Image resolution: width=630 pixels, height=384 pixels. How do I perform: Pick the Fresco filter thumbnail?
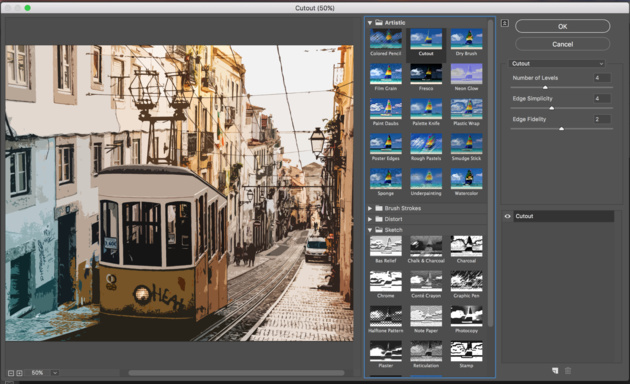pos(426,74)
